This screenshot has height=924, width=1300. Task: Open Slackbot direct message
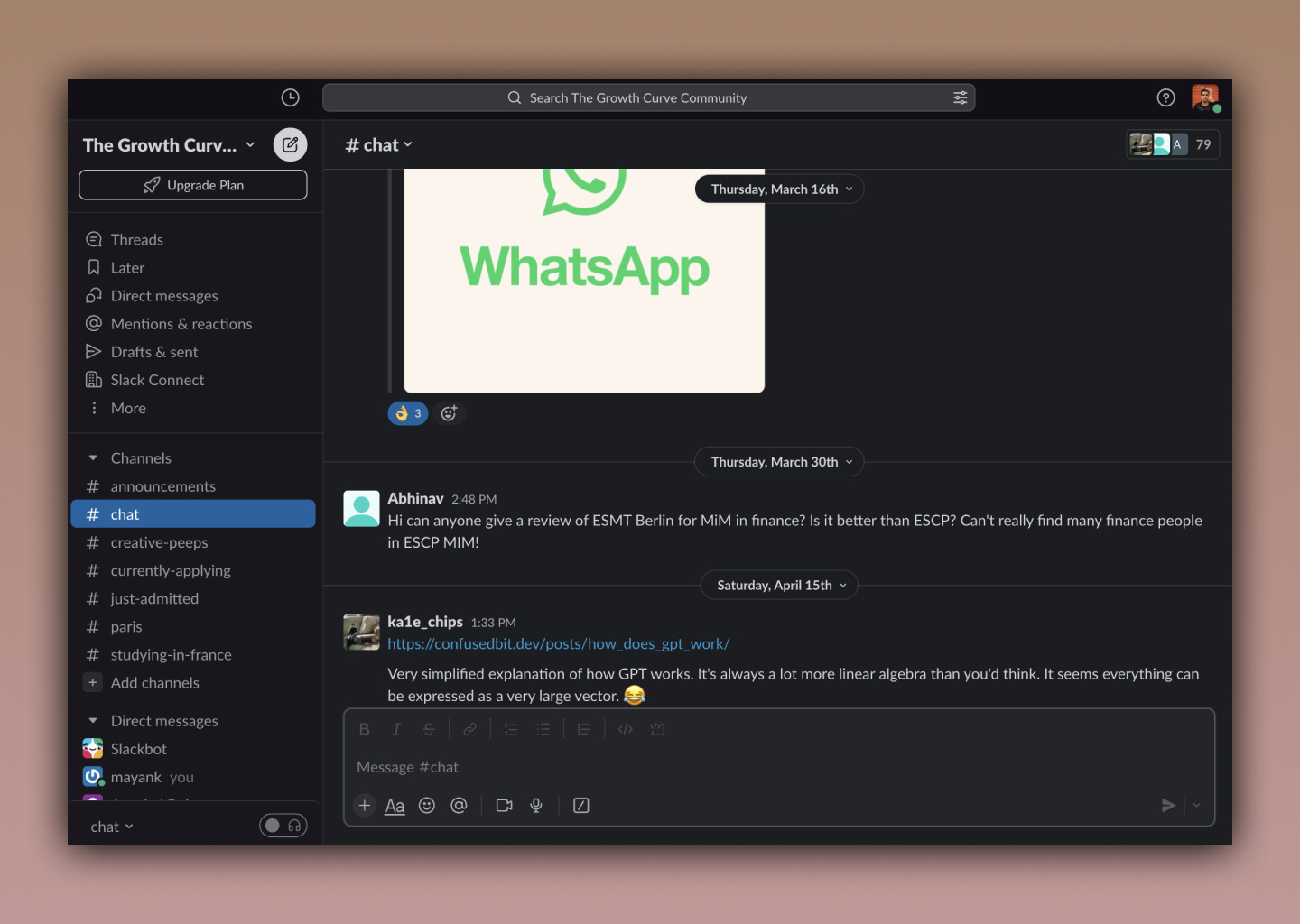click(193, 749)
